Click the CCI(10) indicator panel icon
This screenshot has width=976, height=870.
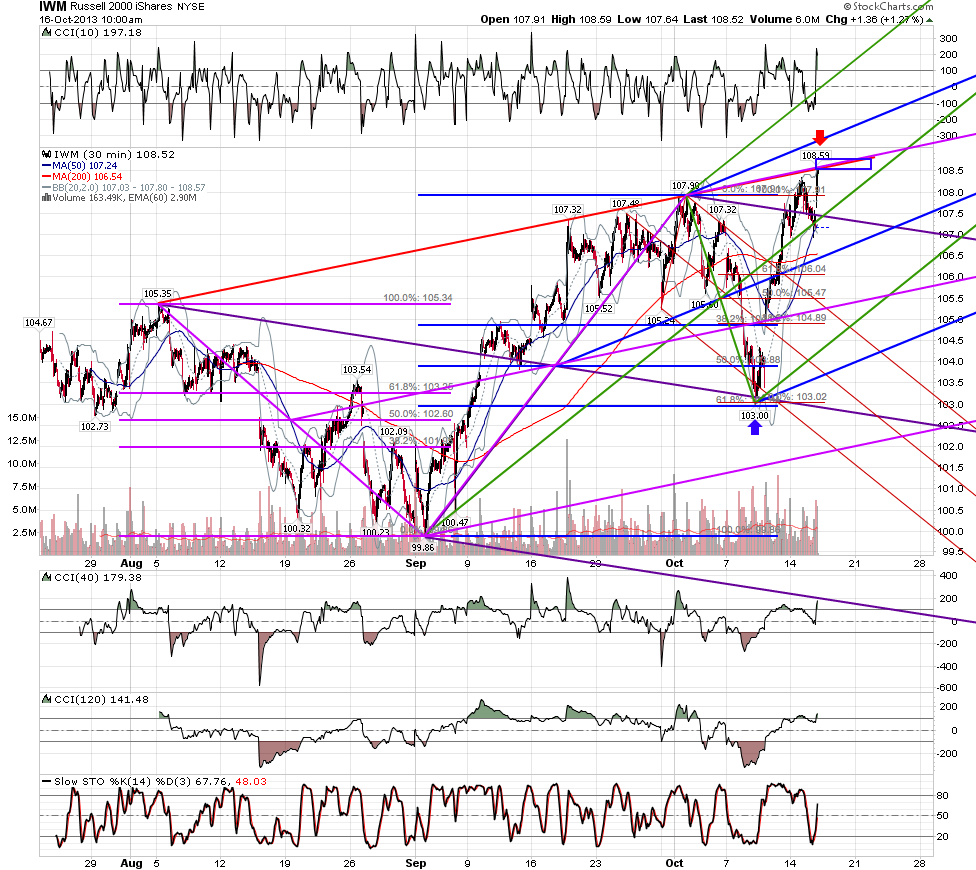point(46,32)
